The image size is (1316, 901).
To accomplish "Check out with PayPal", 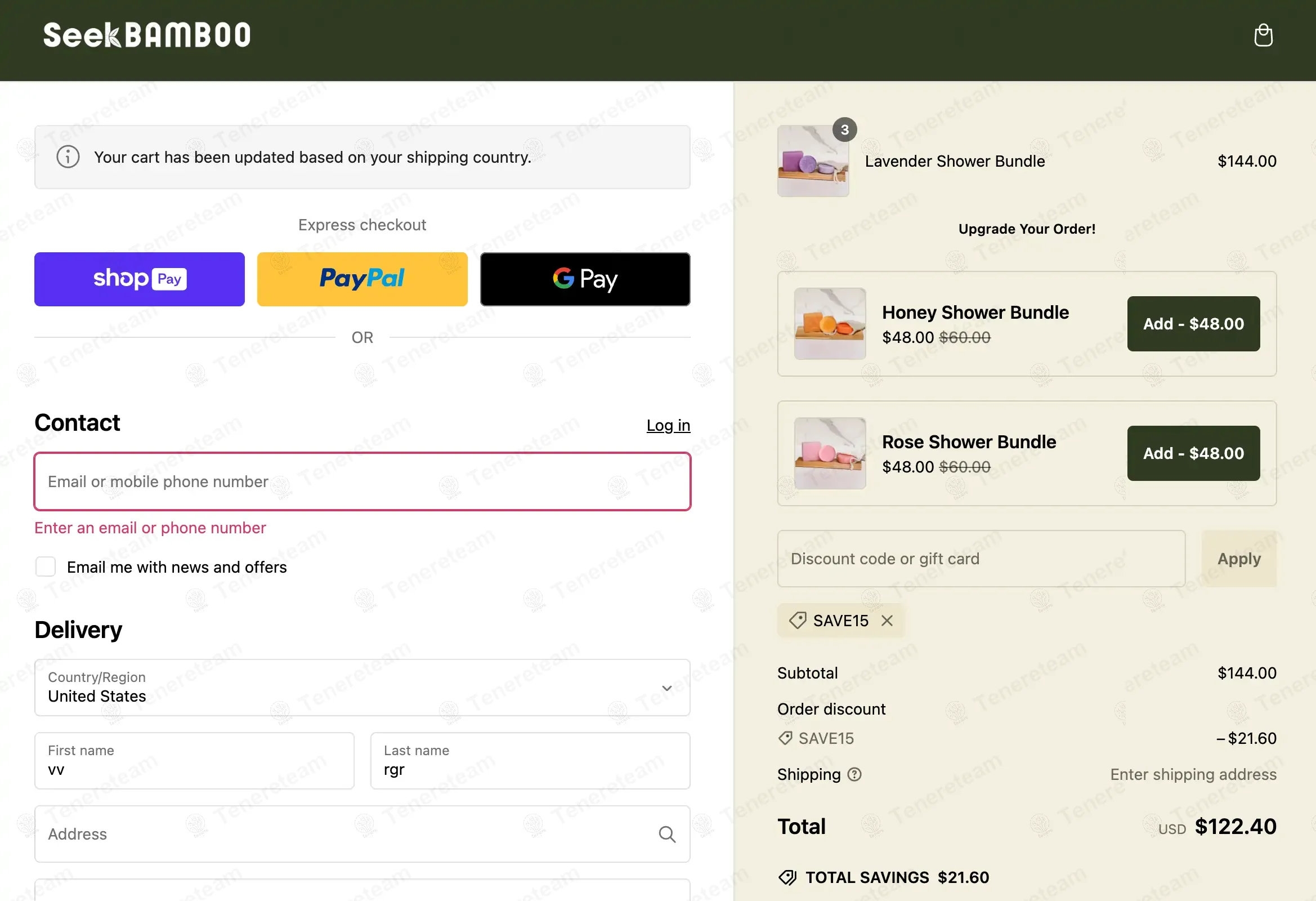I will tap(362, 279).
